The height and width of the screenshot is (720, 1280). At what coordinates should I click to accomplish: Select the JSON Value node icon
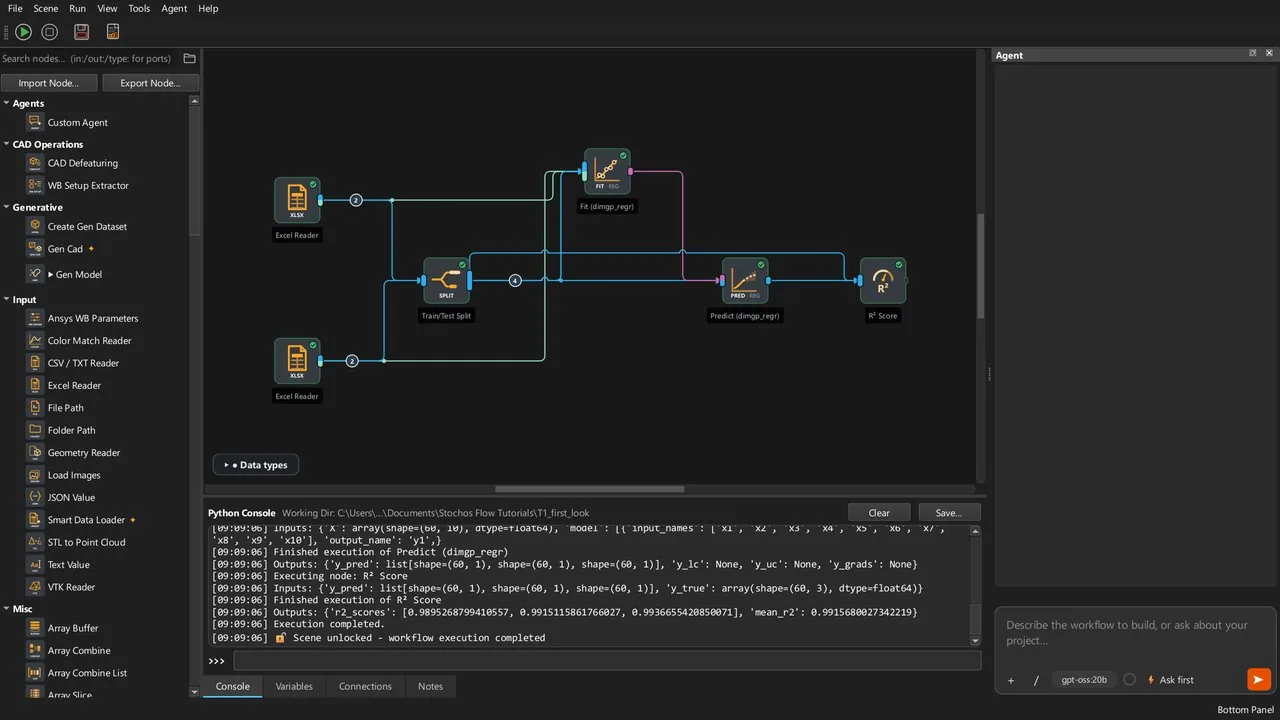[35, 497]
